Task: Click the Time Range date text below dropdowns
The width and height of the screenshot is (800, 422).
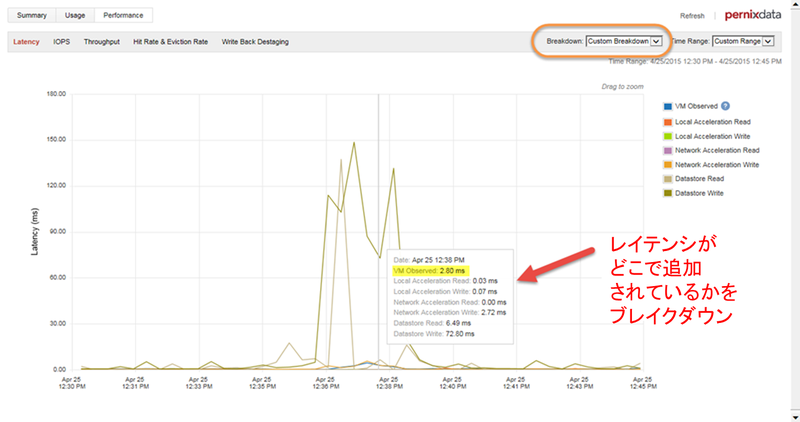Action: point(695,61)
